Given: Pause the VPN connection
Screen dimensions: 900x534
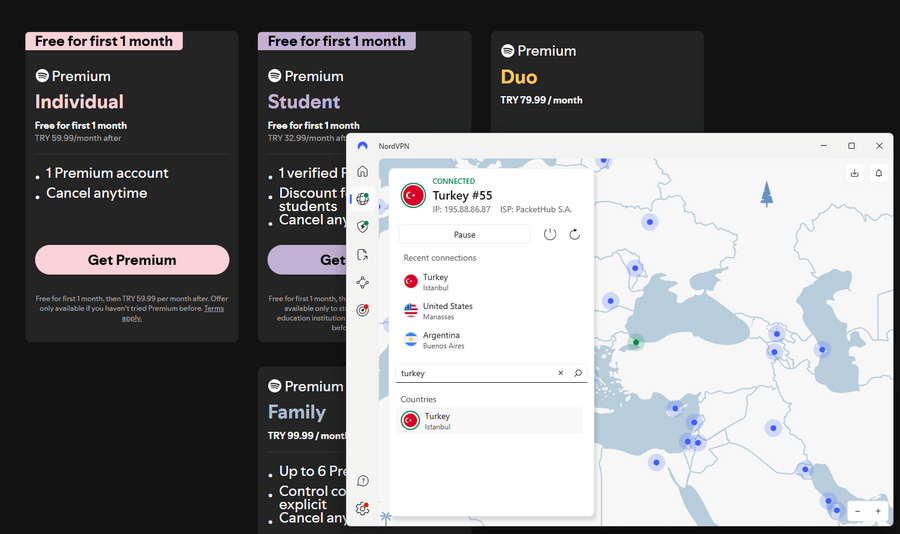Looking at the screenshot, I should [464, 234].
